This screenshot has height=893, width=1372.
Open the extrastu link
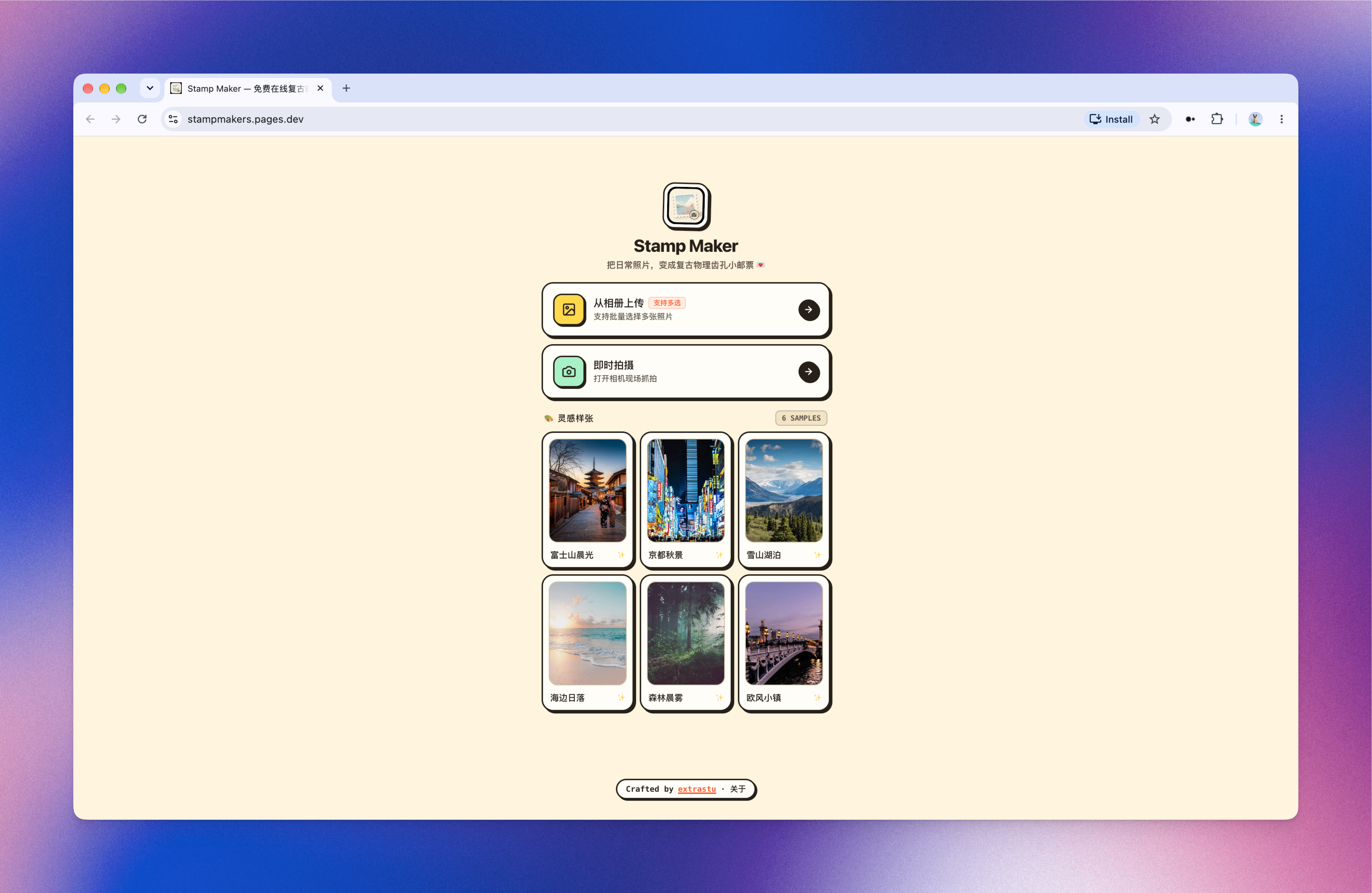[696, 789]
